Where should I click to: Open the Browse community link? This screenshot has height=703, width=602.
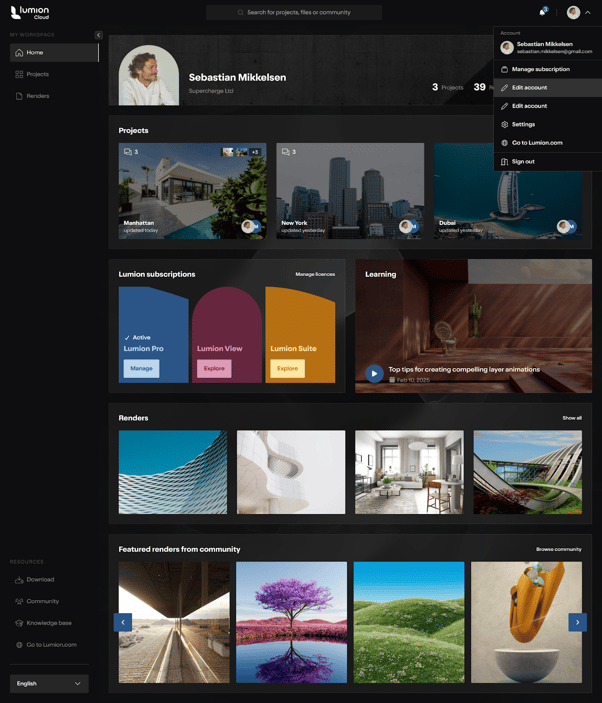[x=558, y=549]
